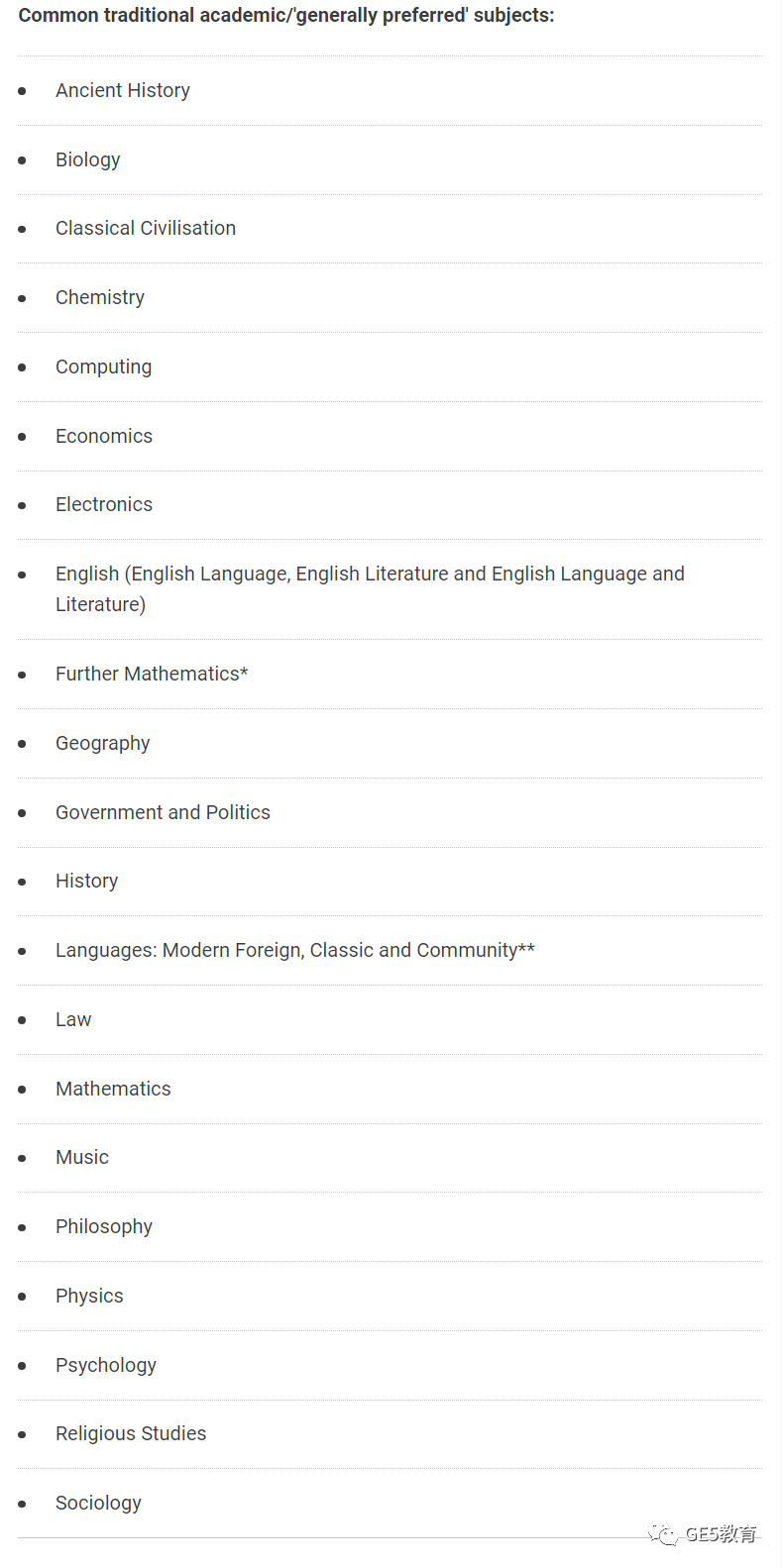The width and height of the screenshot is (782, 1568).
Task: Choose the Religious Studies item
Action: (x=131, y=1433)
